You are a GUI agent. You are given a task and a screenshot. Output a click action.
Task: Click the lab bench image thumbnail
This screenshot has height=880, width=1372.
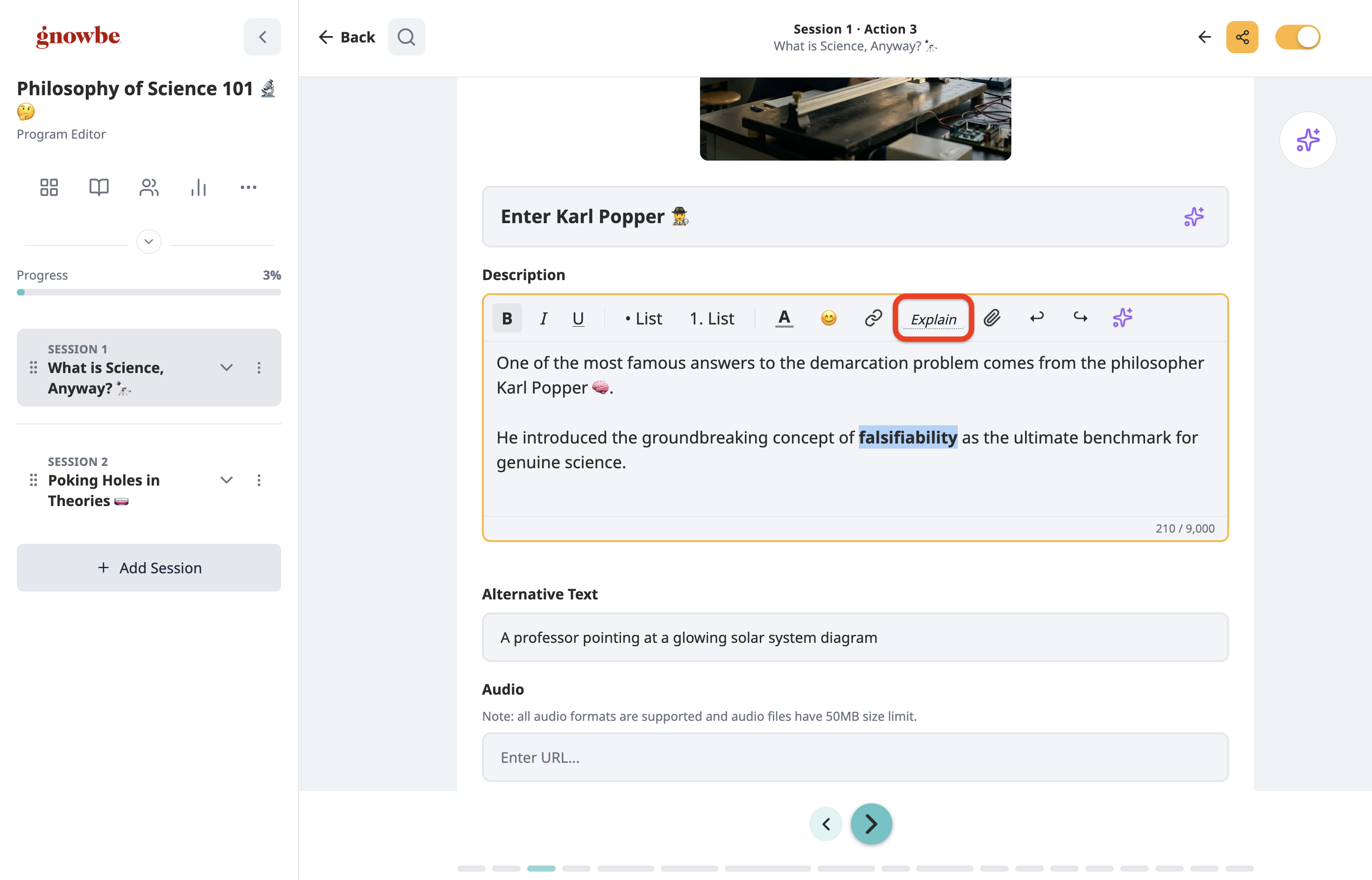(855, 119)
